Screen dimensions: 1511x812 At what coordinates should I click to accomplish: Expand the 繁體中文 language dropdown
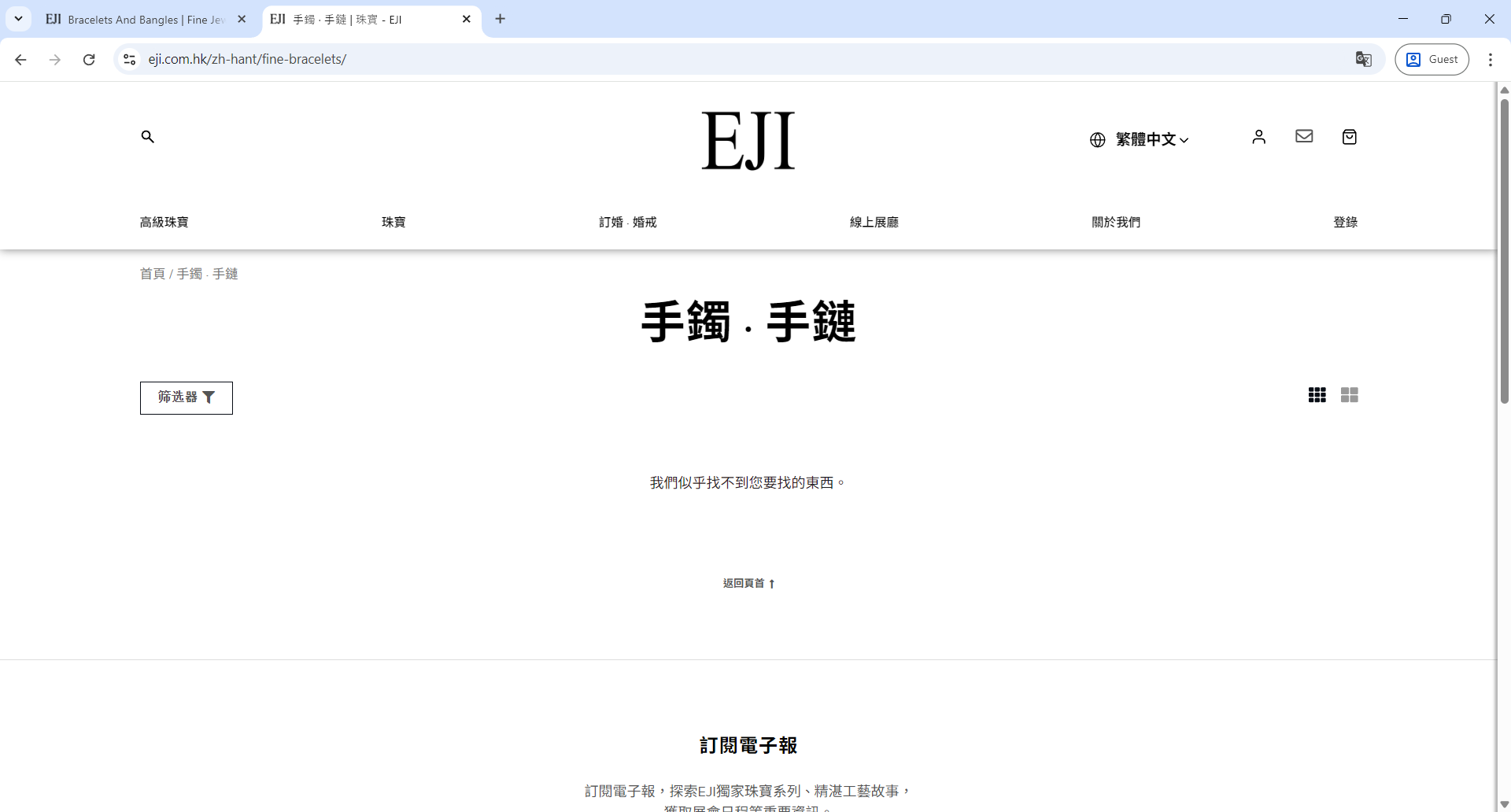tap(1152, 140)
